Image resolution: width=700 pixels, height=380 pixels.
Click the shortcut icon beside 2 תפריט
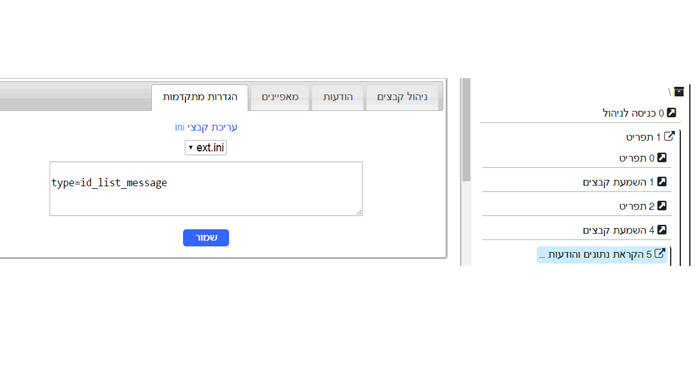[x=662, y=206]
